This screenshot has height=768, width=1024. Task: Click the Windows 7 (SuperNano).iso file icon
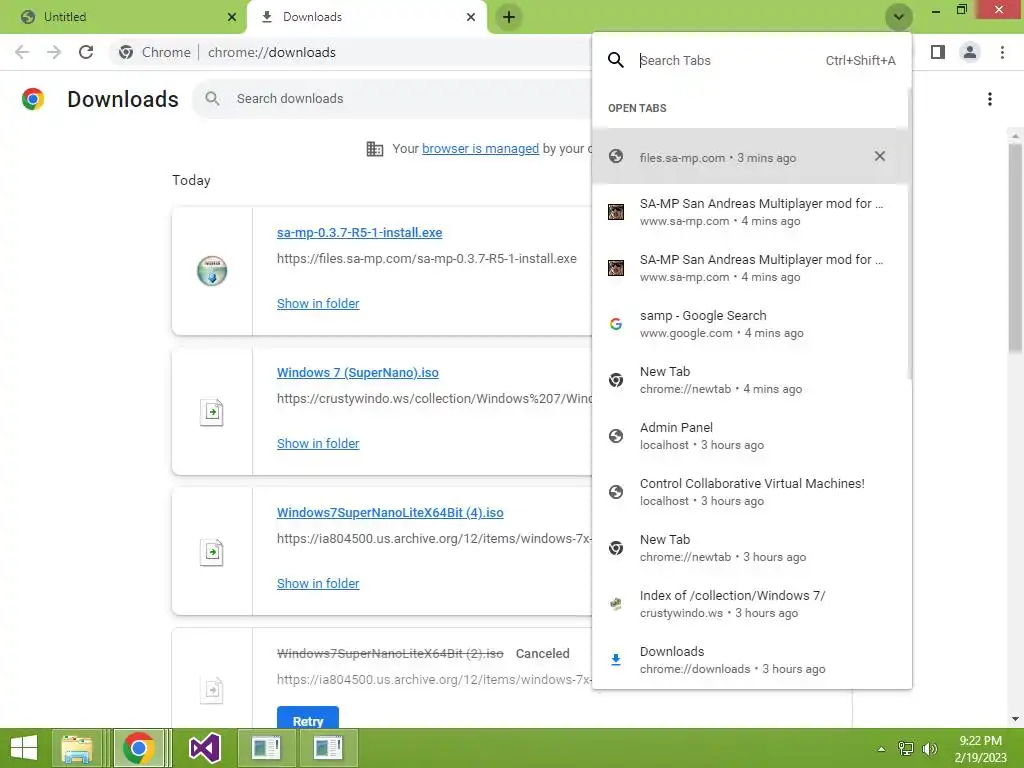(212, 412)
